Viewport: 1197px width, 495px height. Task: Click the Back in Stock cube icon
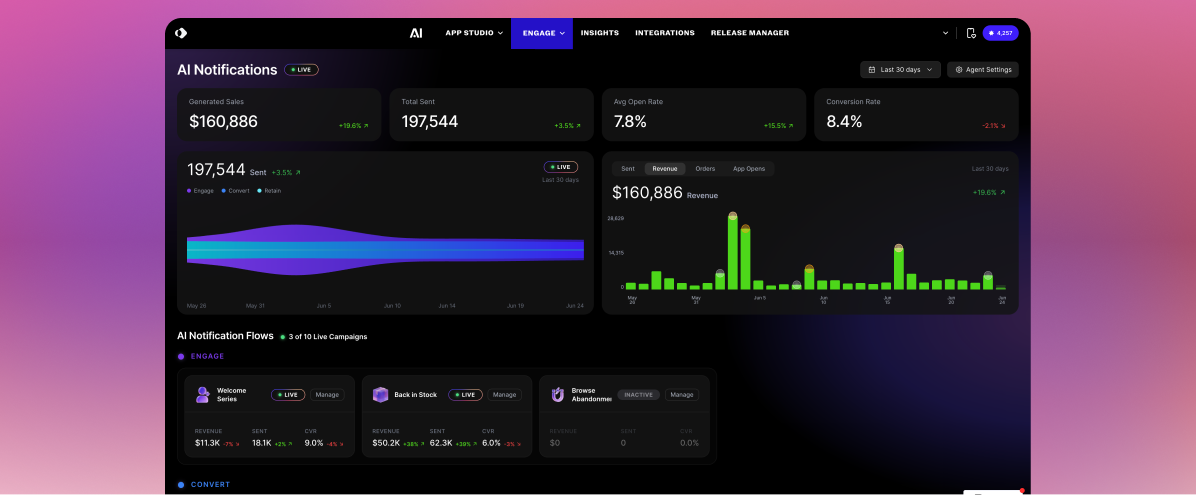[x=380, y=395]
